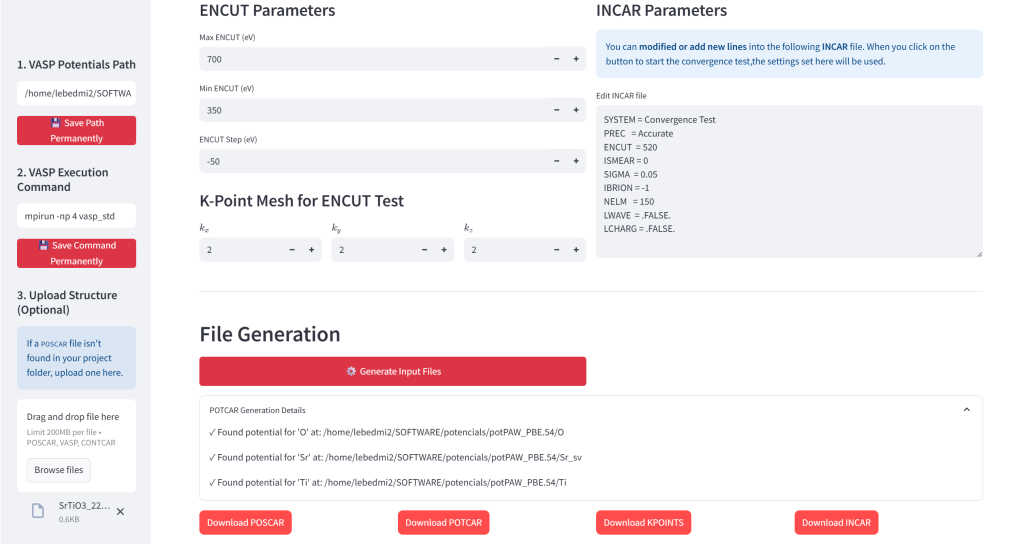Screen dimensions: 1024x544
Task: Download the POTCAR file
Action: point(443,522)
